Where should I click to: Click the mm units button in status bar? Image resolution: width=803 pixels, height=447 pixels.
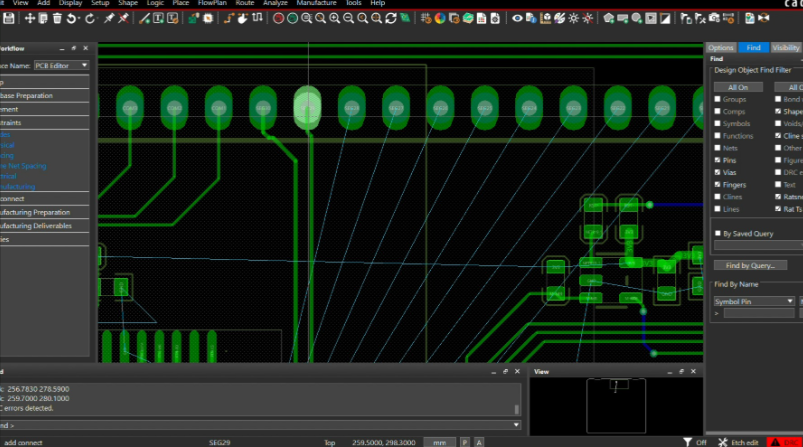click(439, 442)
